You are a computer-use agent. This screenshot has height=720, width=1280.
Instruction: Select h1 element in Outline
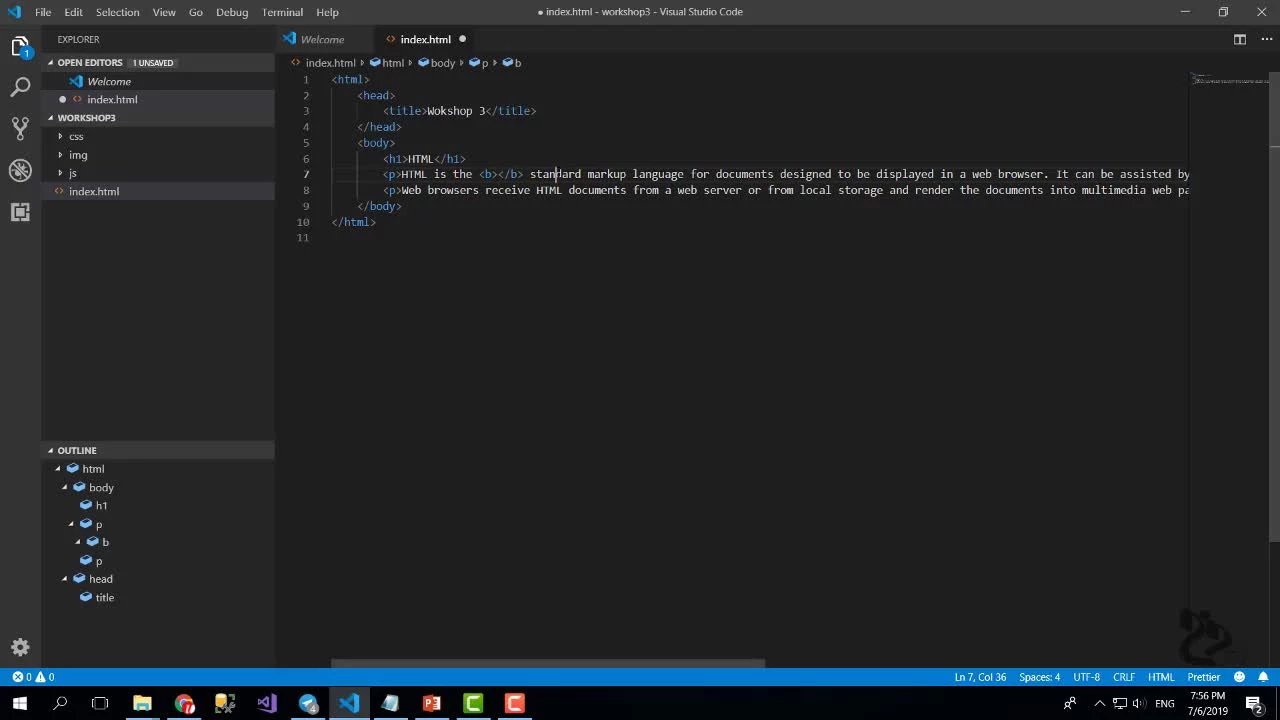[101, 506]
